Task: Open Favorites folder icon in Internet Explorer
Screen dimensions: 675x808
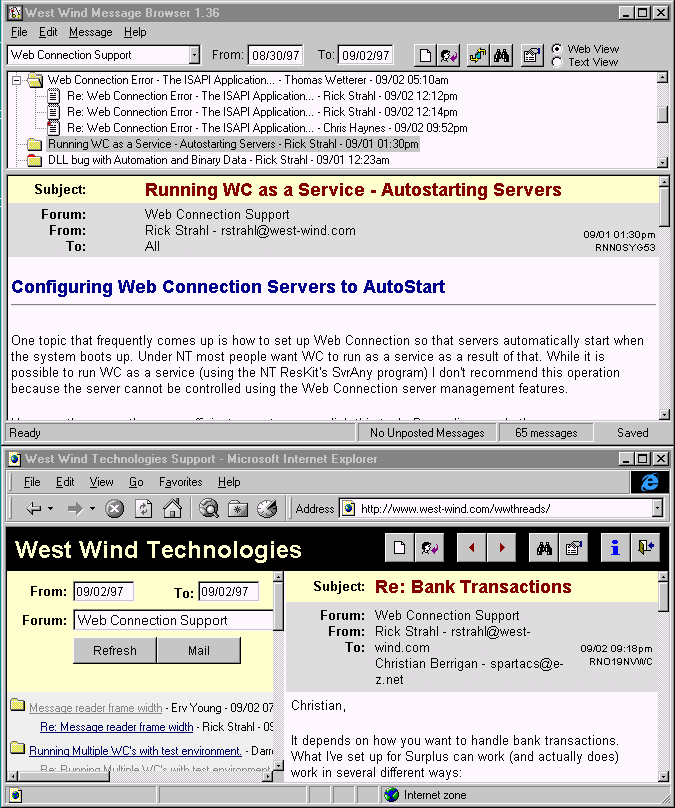Action: [238, 509]
